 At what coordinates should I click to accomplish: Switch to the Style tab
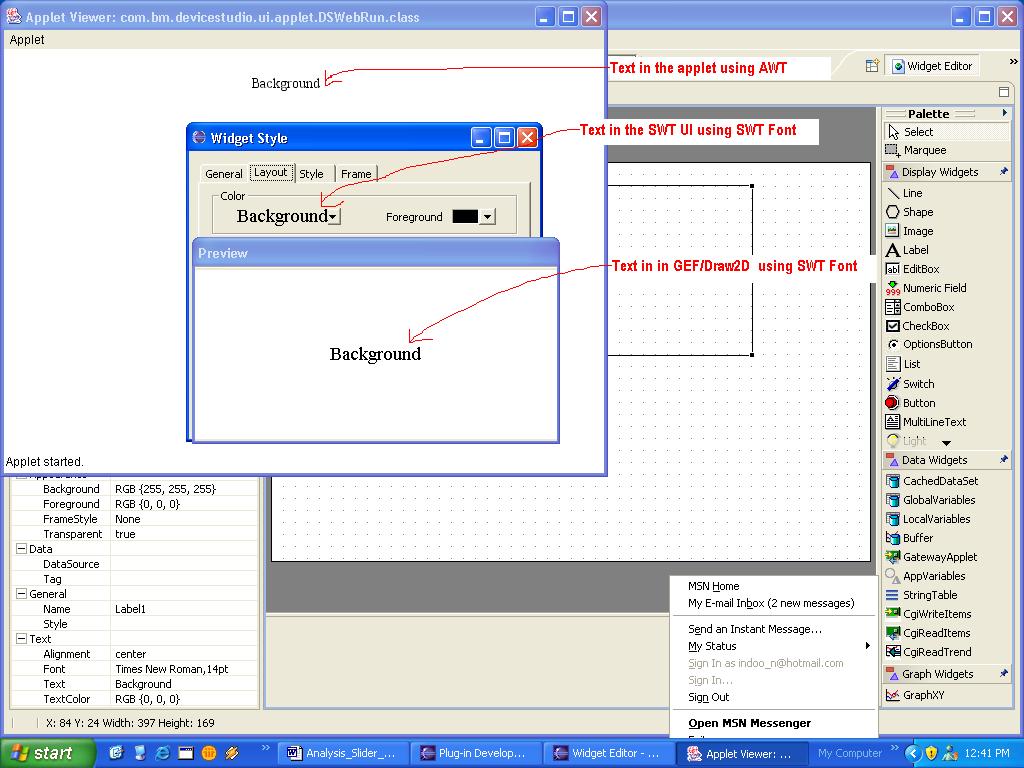click(x=312, y=174)
